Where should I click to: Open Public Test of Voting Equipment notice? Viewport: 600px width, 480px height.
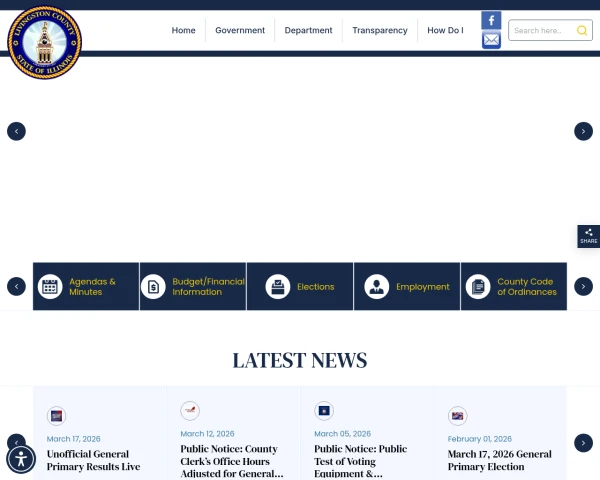point(360,461)
